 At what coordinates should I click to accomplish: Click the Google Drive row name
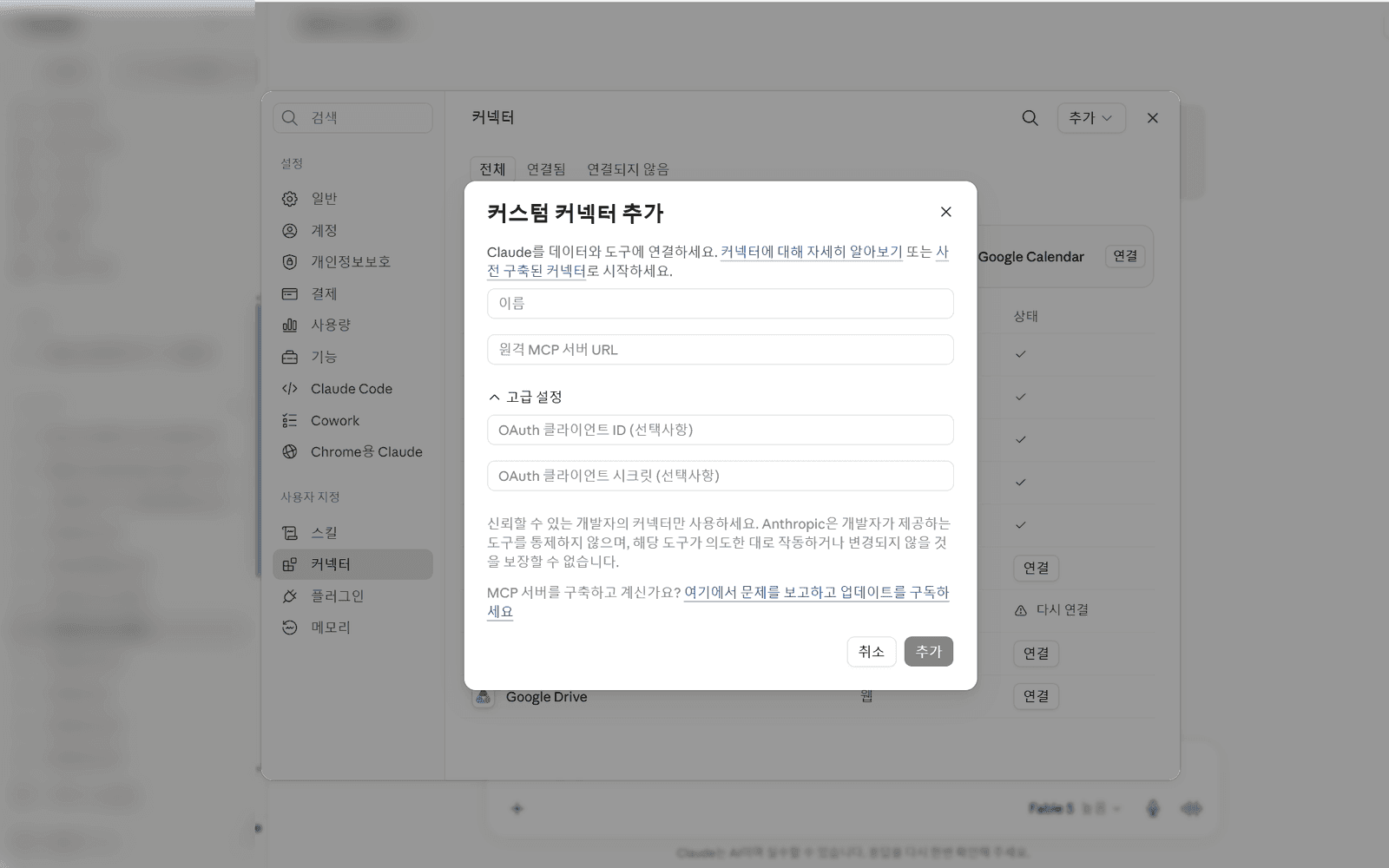546,697
